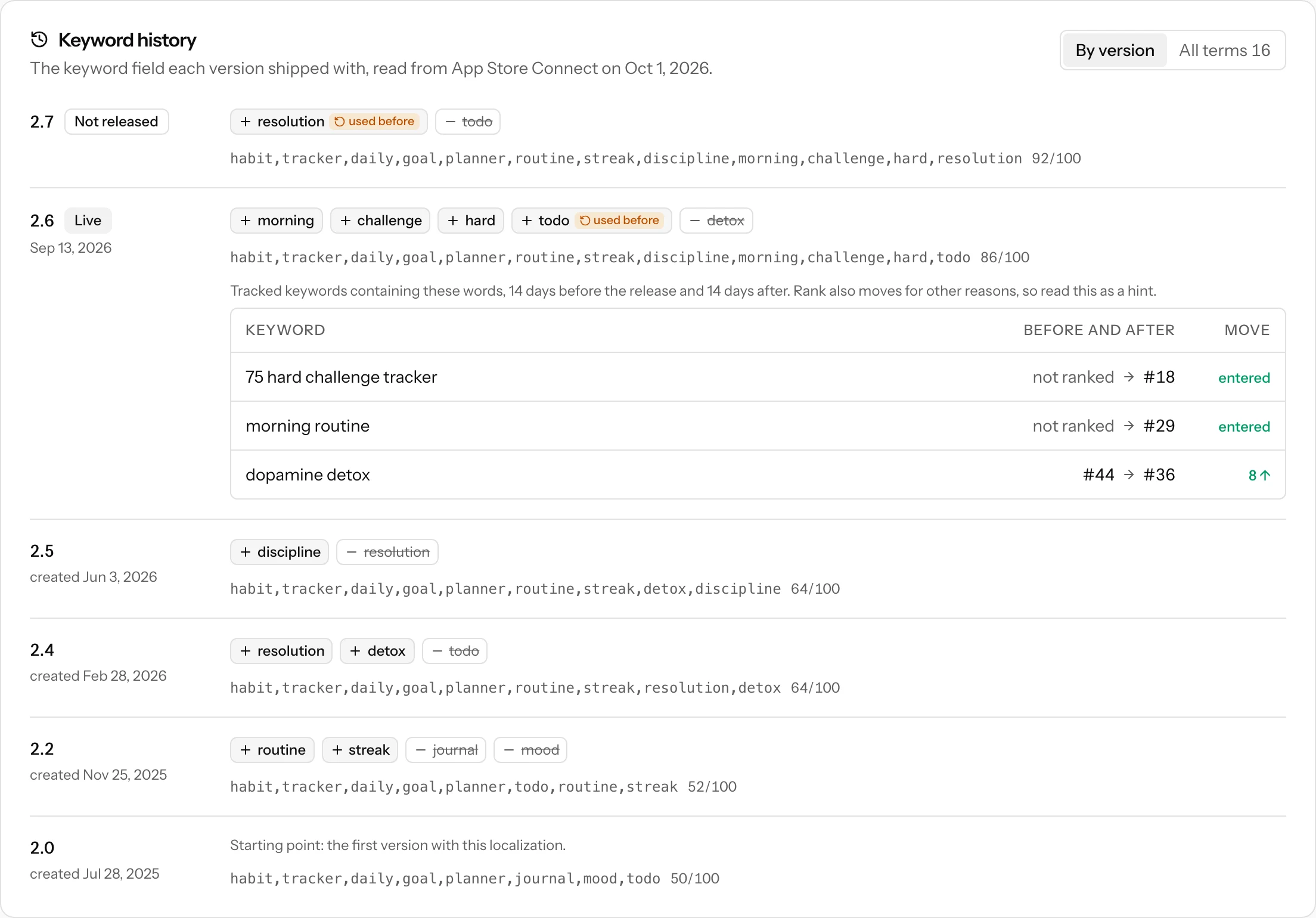Click the version 2.6 keyword string 86/100

(630, 258)
